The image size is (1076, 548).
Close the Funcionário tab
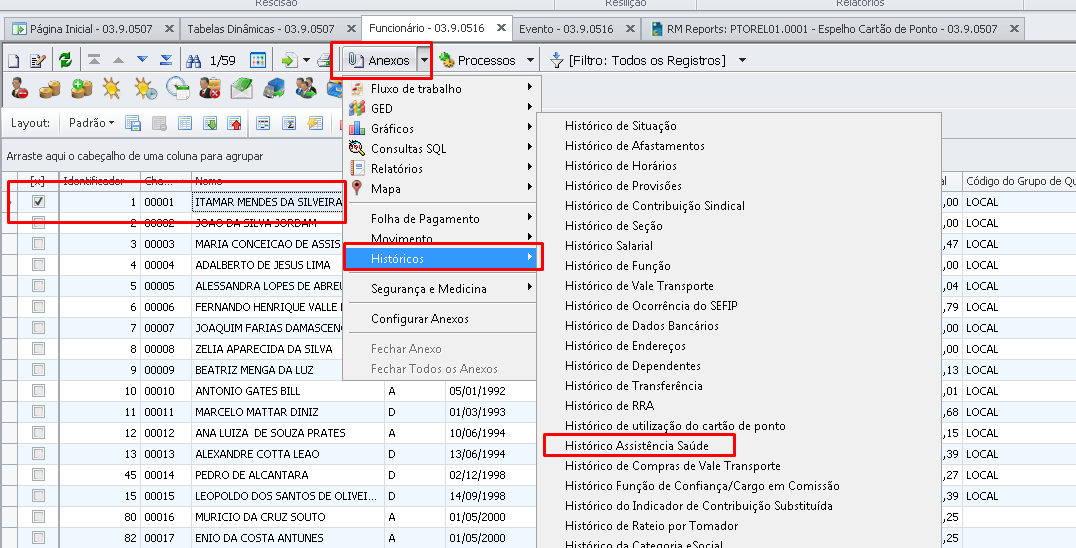tap(502, 28)
